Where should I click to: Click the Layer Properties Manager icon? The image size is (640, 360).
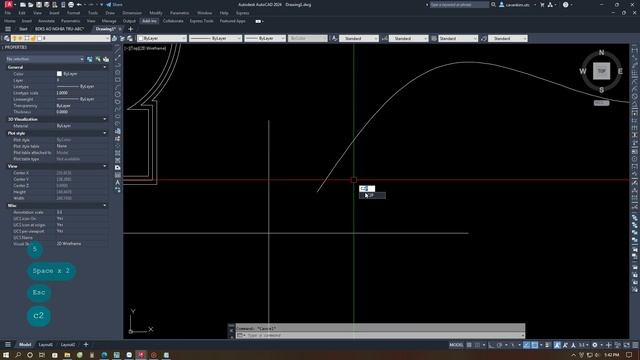(7, 38)
